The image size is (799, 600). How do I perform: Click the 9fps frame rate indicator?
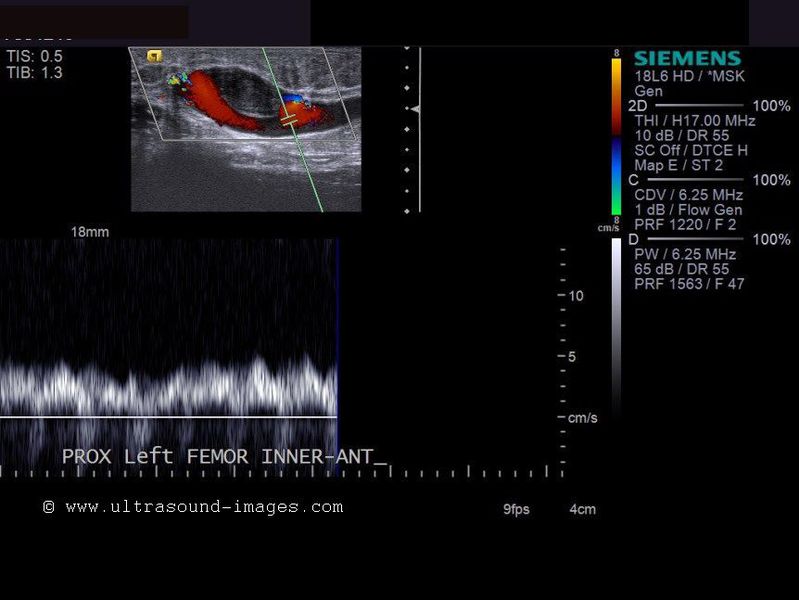pyautogui.click(x=516, y=509)
